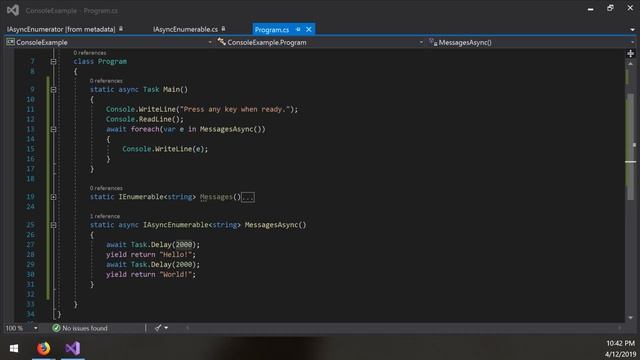
Task: Expand the collapsed Messages() method
Action: 53,197
